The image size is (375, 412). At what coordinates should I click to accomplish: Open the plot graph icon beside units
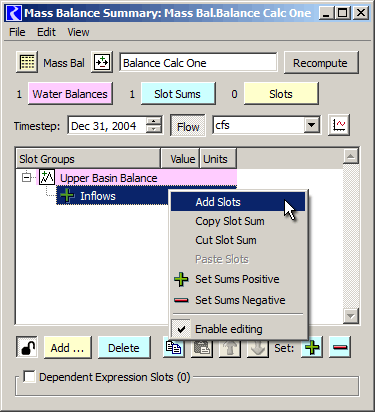[x=339, y=125]
